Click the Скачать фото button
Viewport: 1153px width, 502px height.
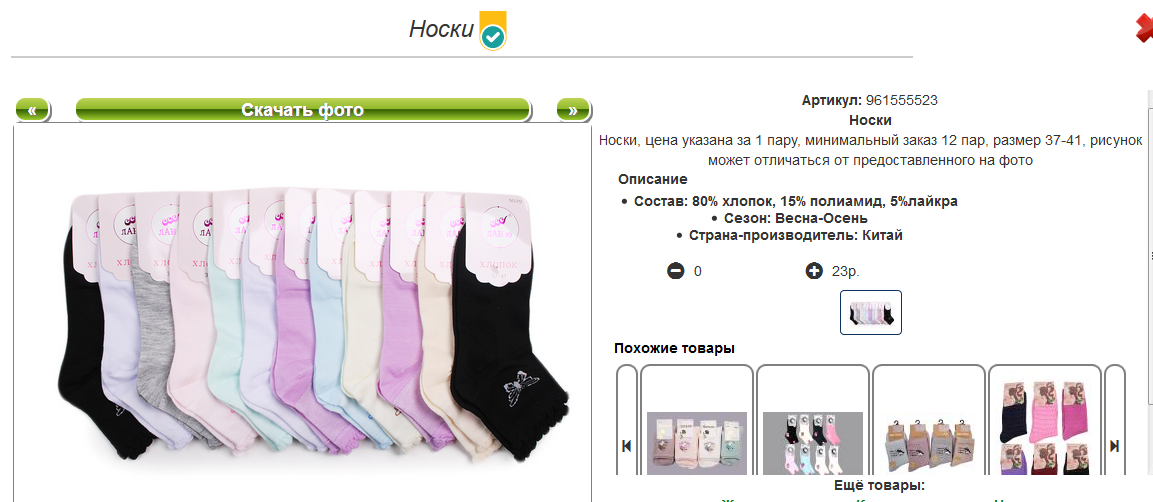pyautogui.click(x=303, y=110)
